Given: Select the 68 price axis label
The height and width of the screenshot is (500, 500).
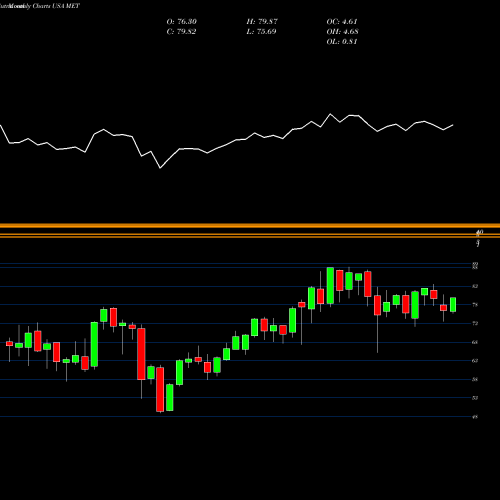Looking at the screenshot, I should pyautogui.click(x=475, y=342).
